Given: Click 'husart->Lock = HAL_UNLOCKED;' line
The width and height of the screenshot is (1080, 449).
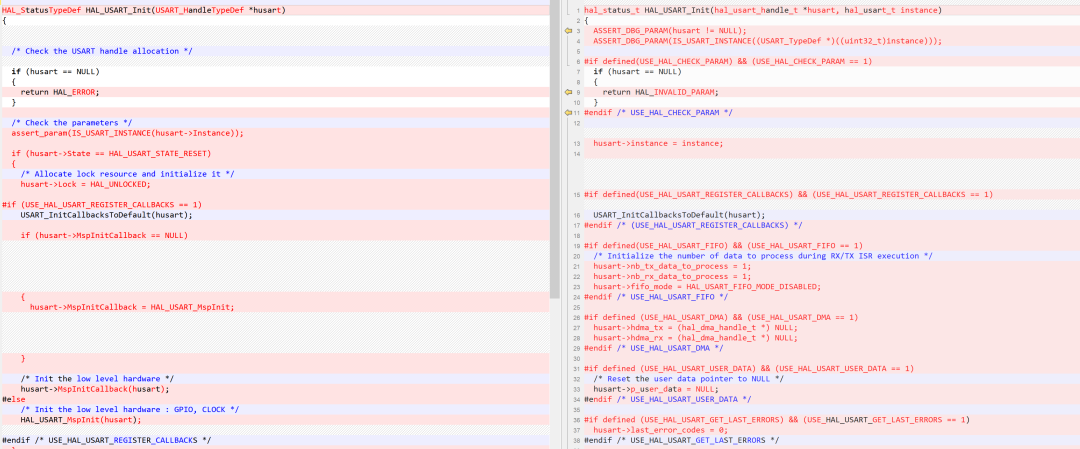Looking at the screenshot, I should click(85, 185).
